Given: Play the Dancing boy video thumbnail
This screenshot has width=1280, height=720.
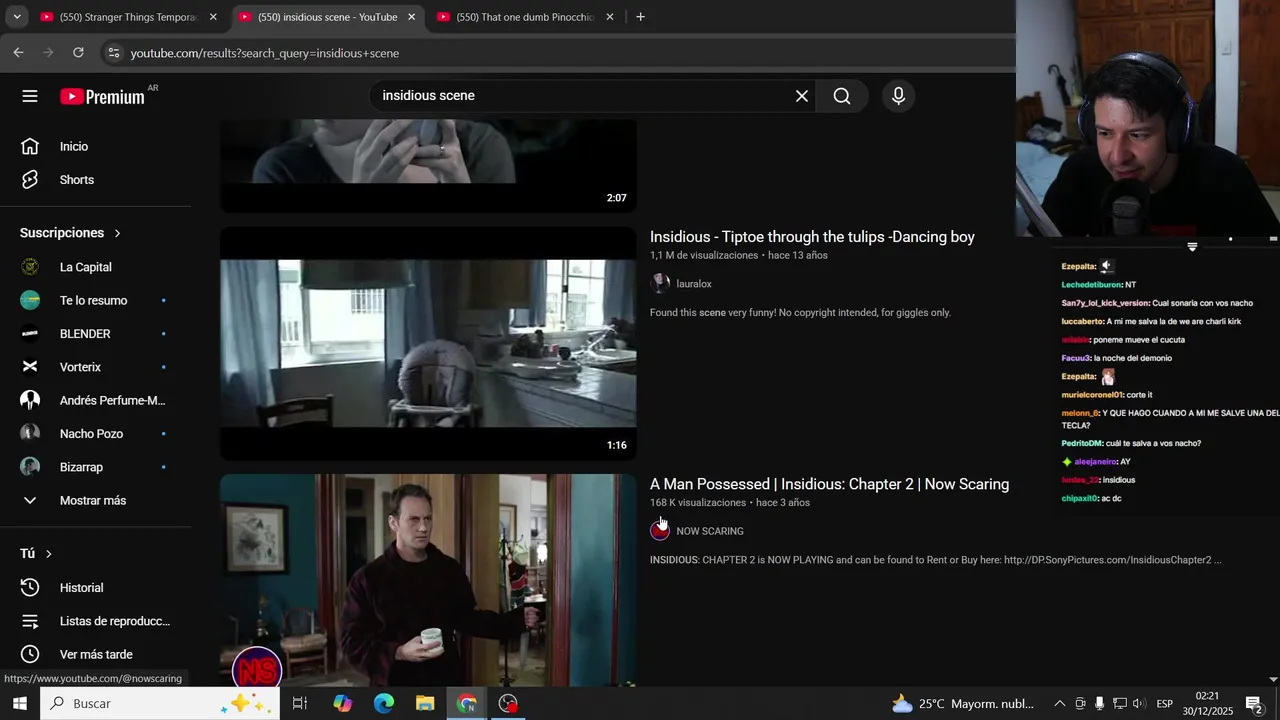Looking at the screenshot, I should 428,344.
